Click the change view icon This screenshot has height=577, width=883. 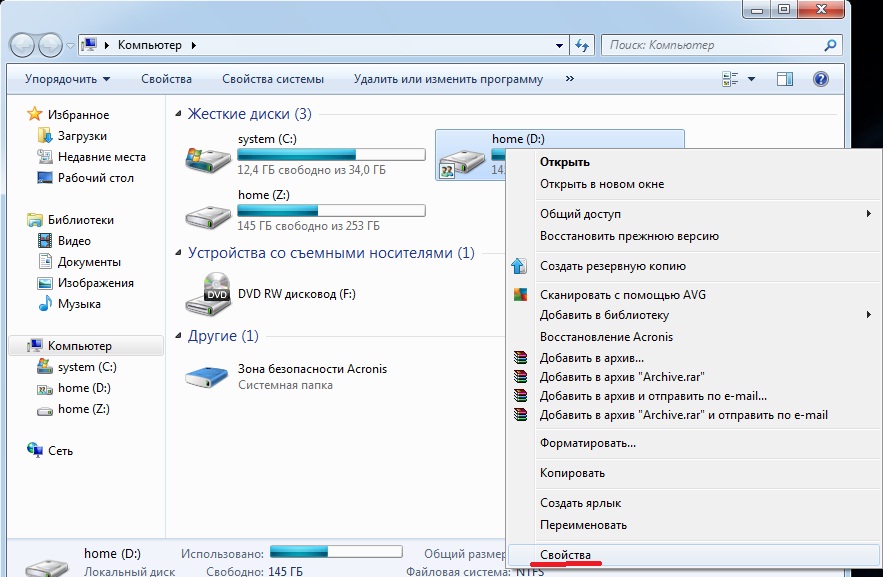pyautogui.click(x=730, y=79)
